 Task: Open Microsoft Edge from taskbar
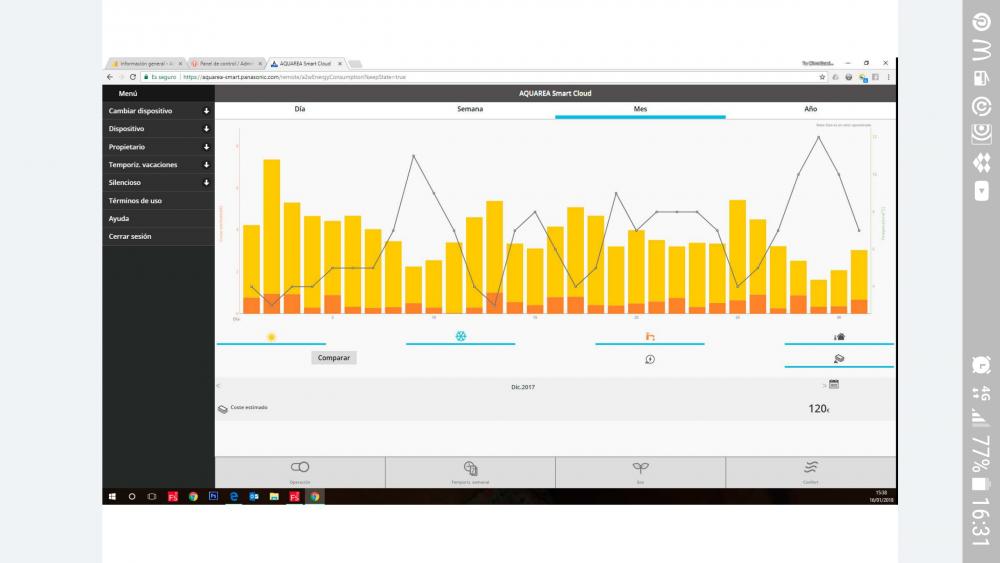click(x=233, y=497)
